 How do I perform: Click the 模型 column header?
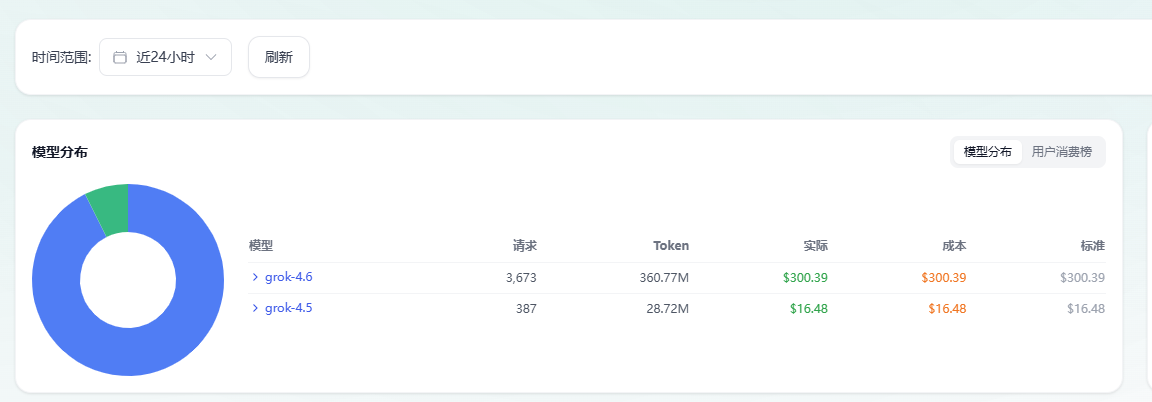[261, 245]
